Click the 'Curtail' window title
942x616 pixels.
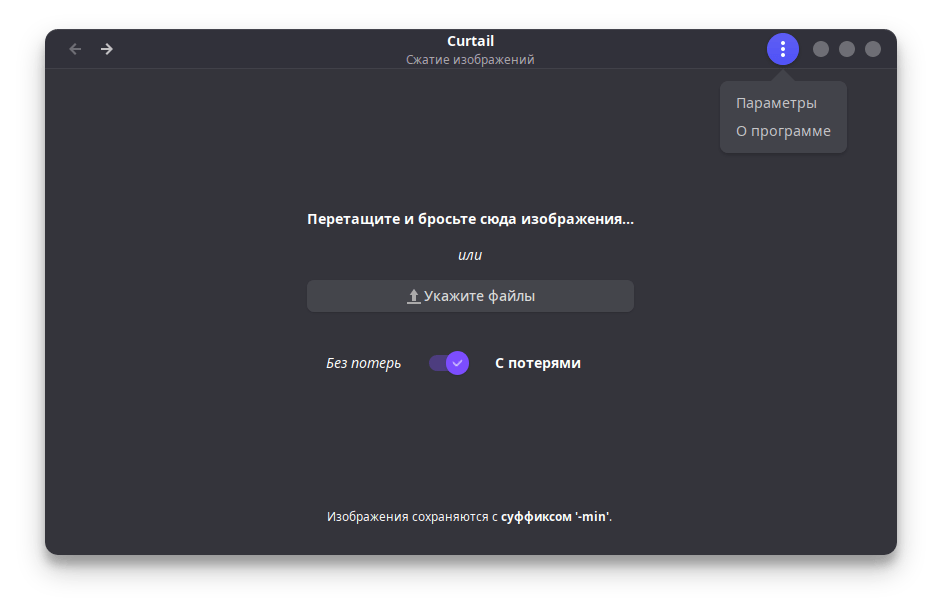(470, 41)
